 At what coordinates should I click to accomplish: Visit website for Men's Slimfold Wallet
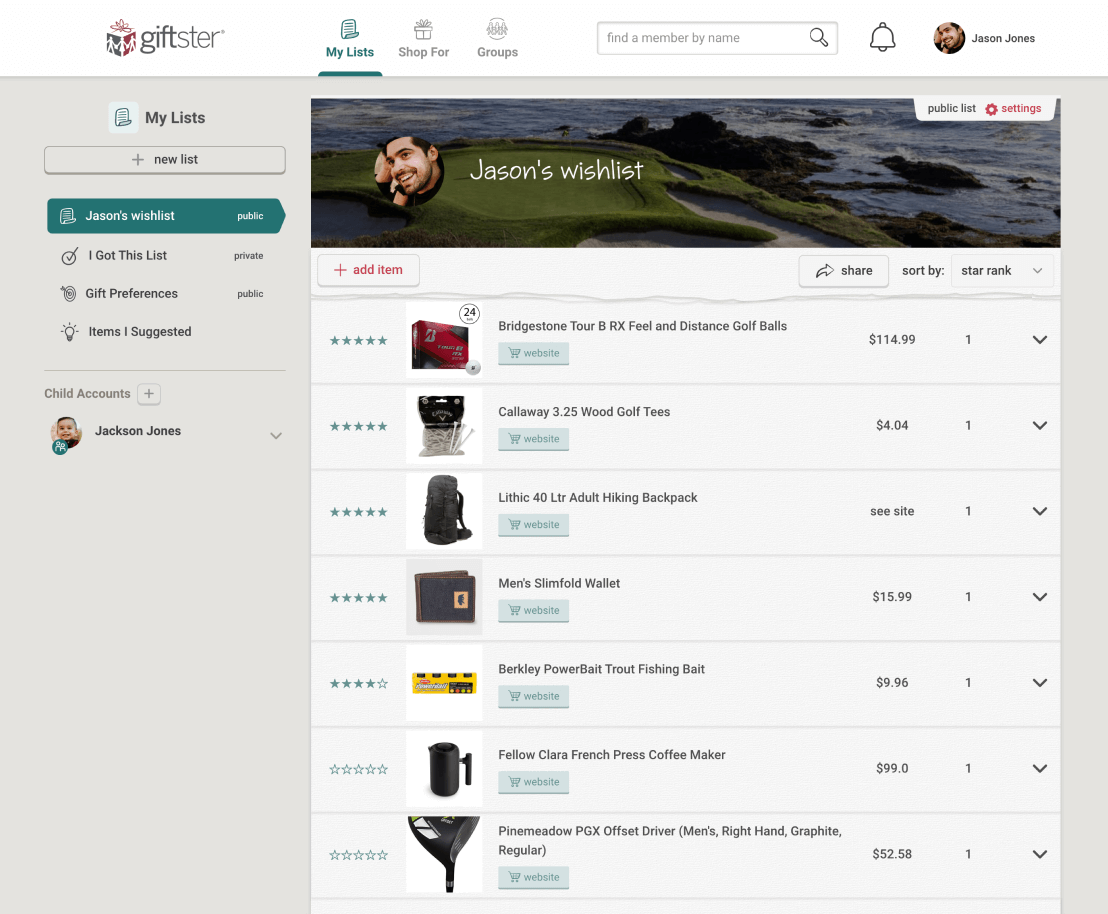534,610
